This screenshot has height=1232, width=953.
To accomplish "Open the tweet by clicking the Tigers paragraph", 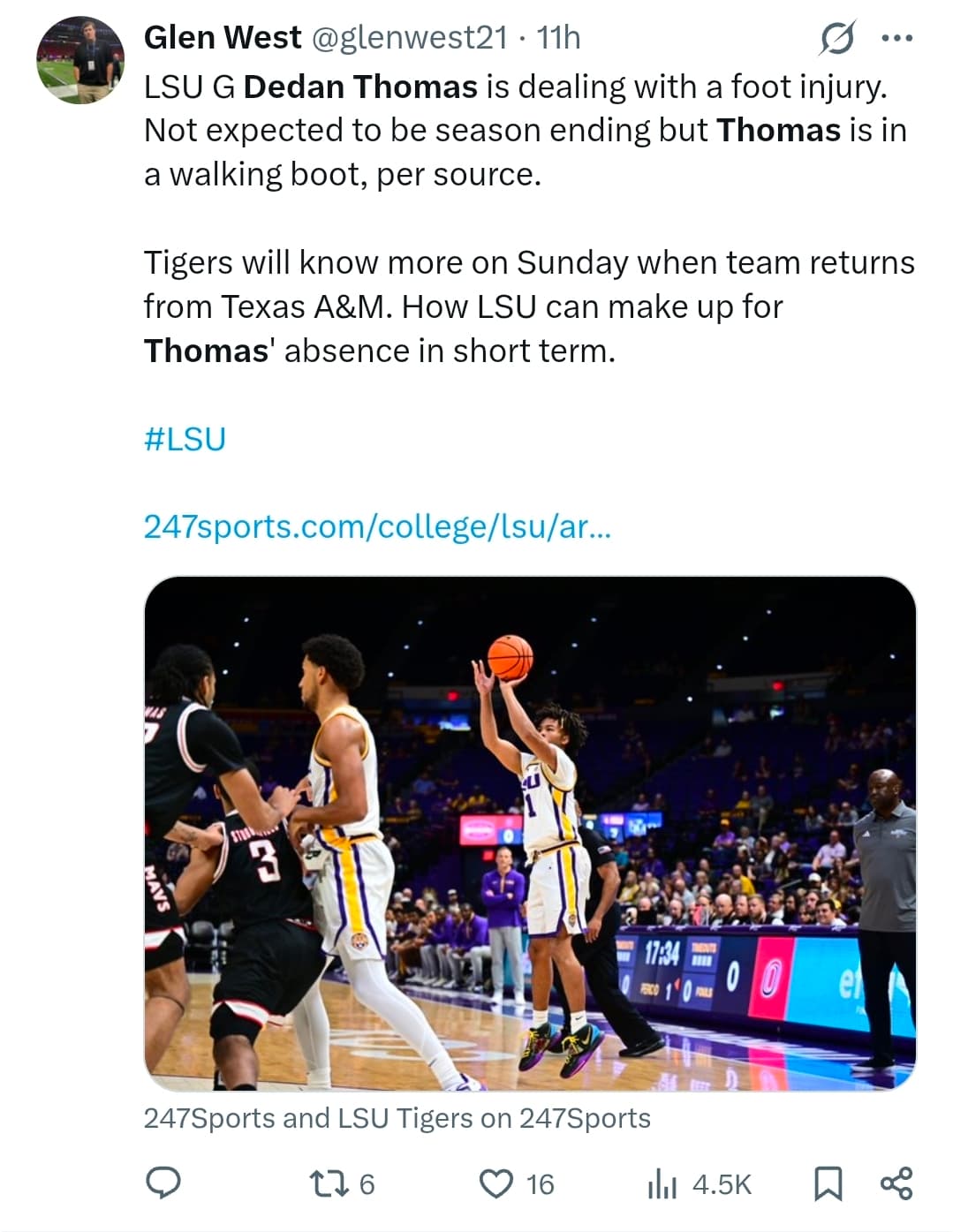I will coord(528,306).
